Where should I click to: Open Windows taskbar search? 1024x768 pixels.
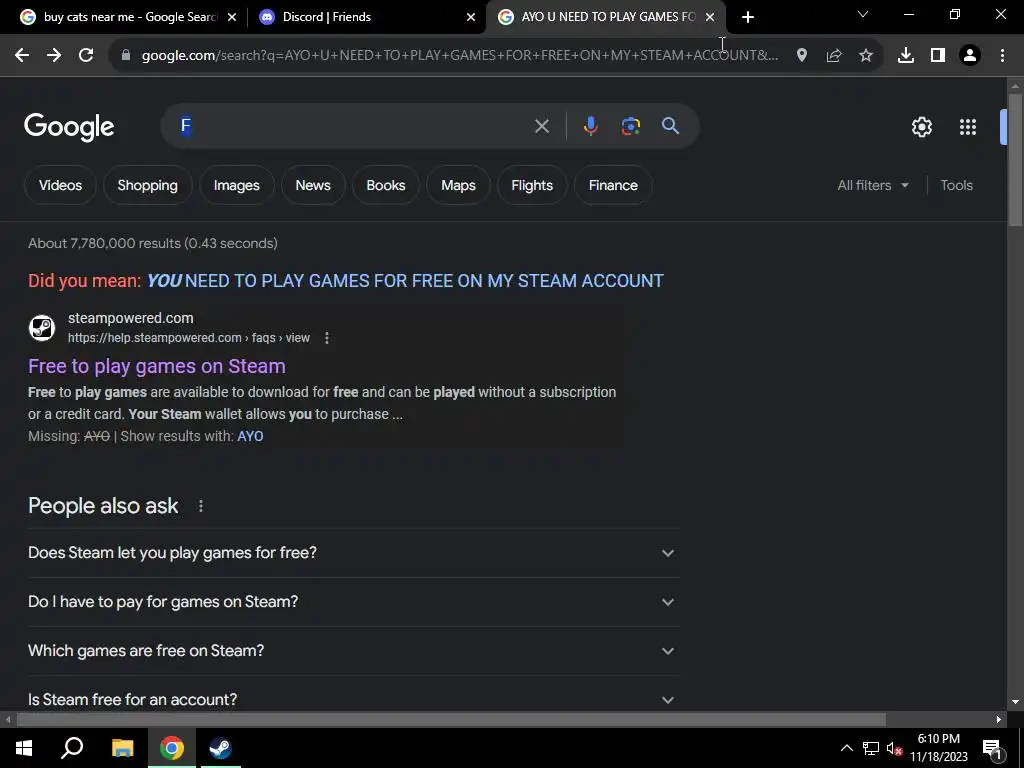[x=72, y=748]
